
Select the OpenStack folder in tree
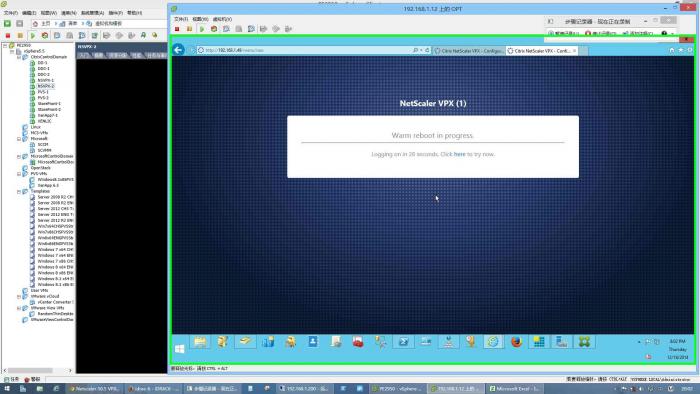coord(41,168)
